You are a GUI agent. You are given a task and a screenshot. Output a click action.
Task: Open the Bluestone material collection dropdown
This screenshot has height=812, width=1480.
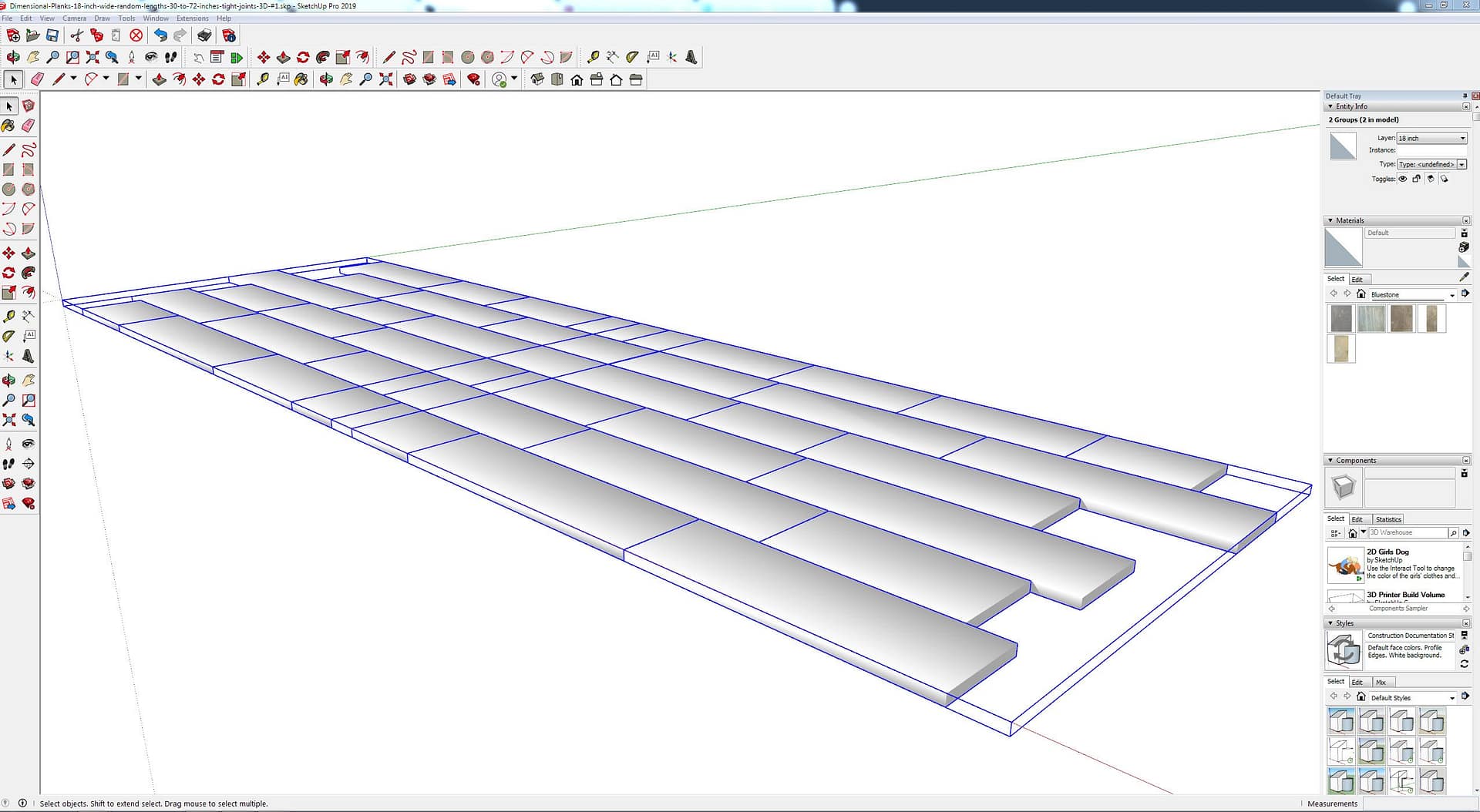point(1451,295)
